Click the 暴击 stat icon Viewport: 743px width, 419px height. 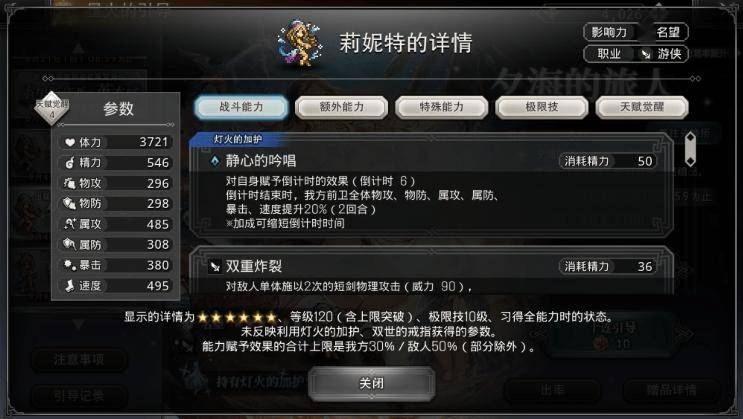(x=70, y=265)
